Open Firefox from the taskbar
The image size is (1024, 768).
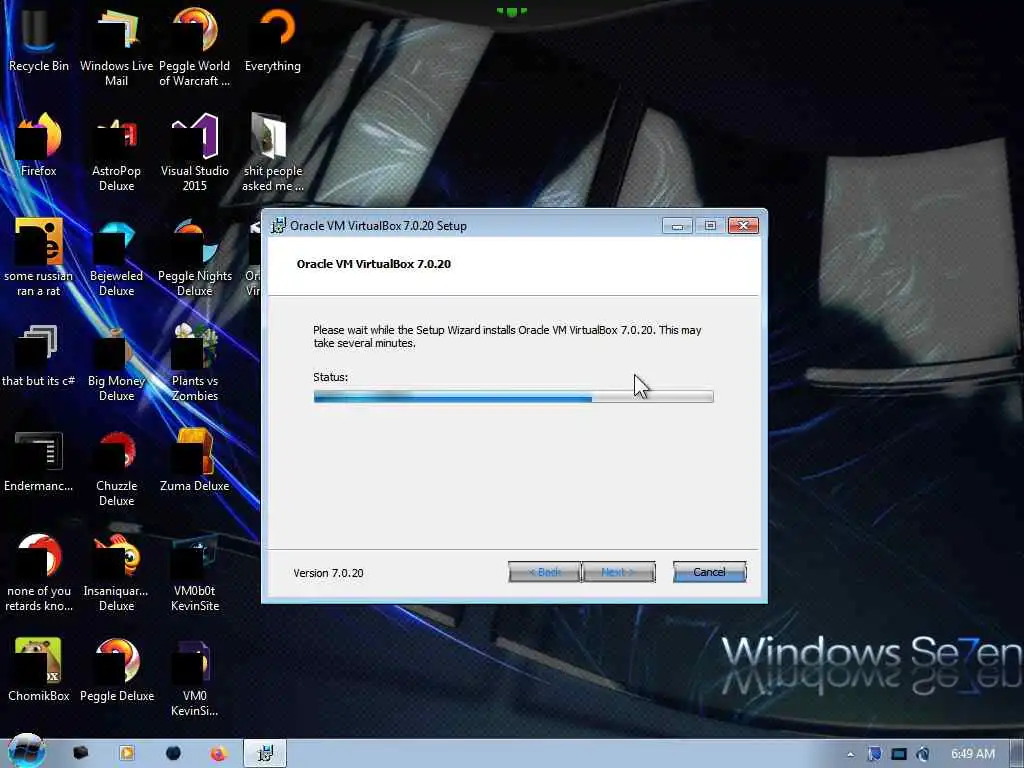[218, 754]
